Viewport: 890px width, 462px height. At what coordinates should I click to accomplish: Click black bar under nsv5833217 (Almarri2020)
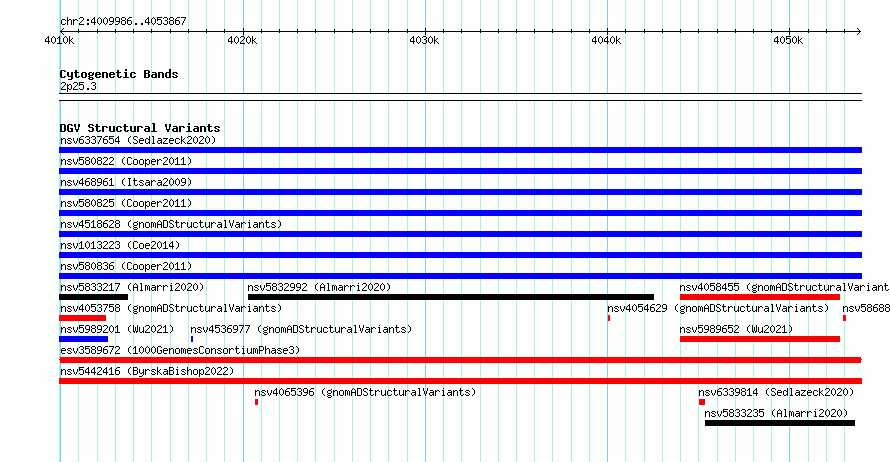coord(94,297)
